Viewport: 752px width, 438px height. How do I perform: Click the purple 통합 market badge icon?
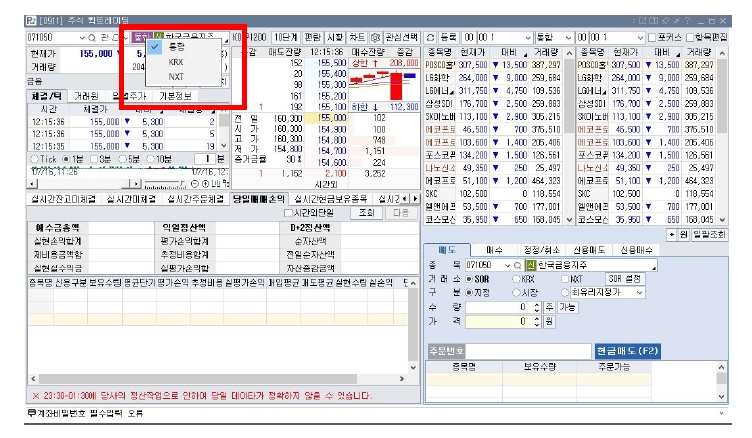point(141,37)
